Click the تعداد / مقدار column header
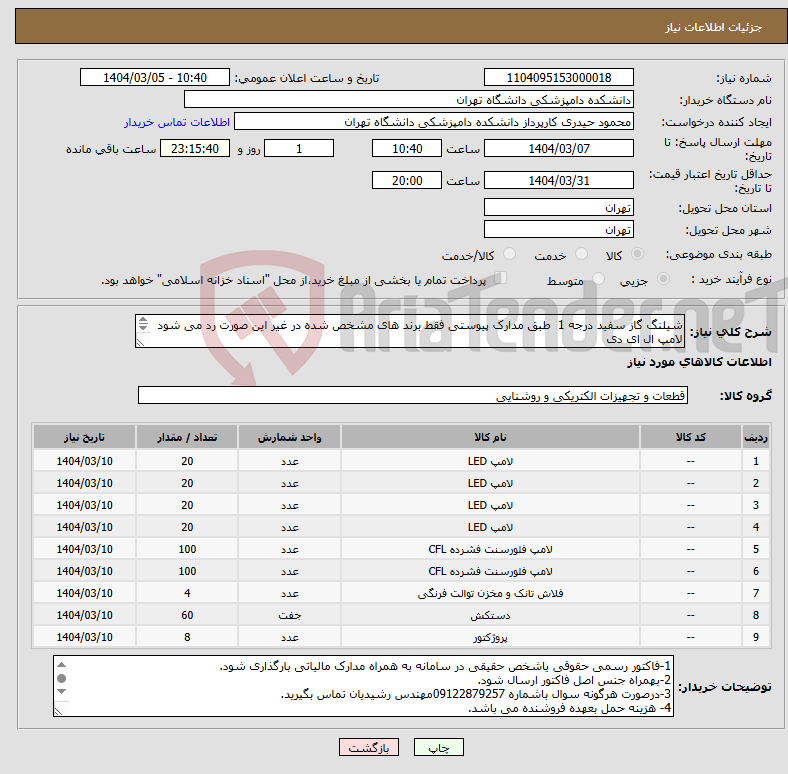The height and width of the screenshot is (774, 788). 187,437
